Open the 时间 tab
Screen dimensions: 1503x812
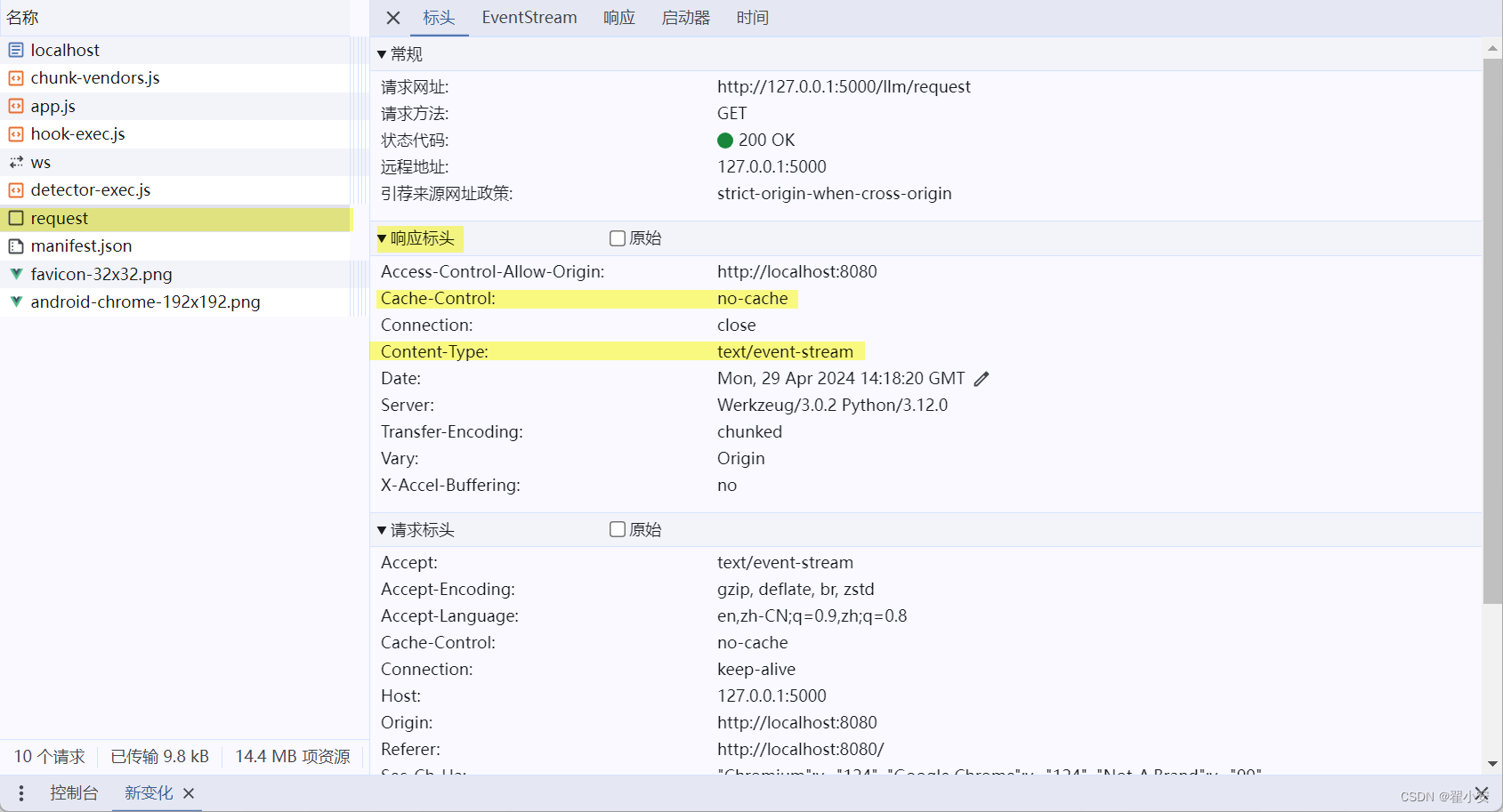click(x=752, y=17)
